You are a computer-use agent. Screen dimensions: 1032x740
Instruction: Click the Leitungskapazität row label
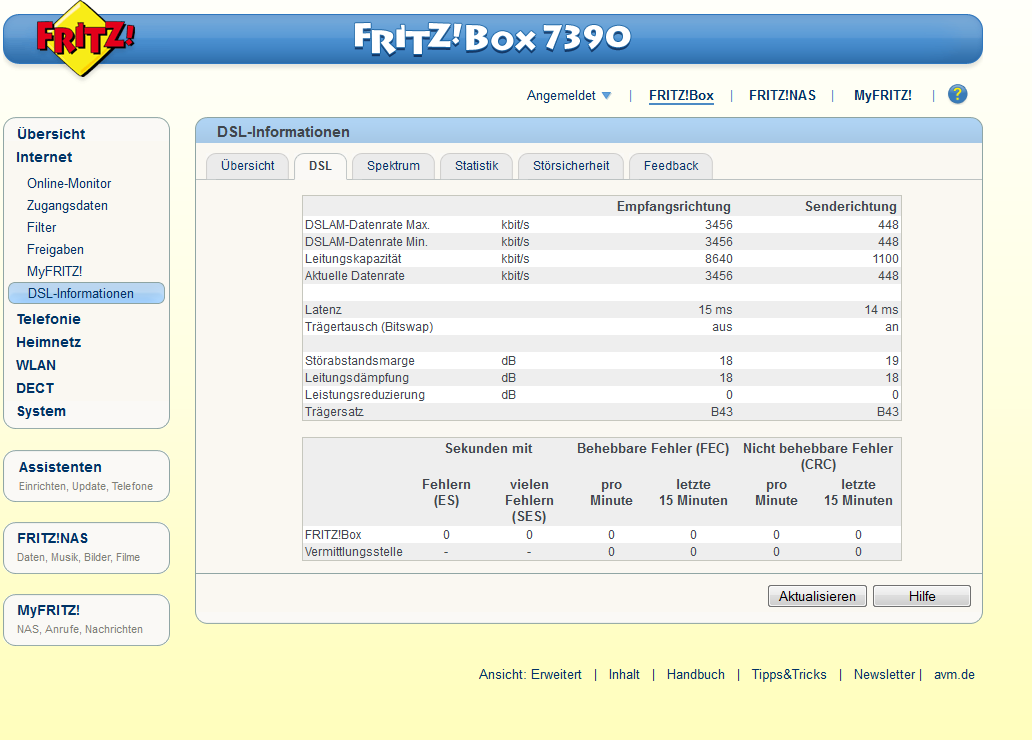pos(353,259)
